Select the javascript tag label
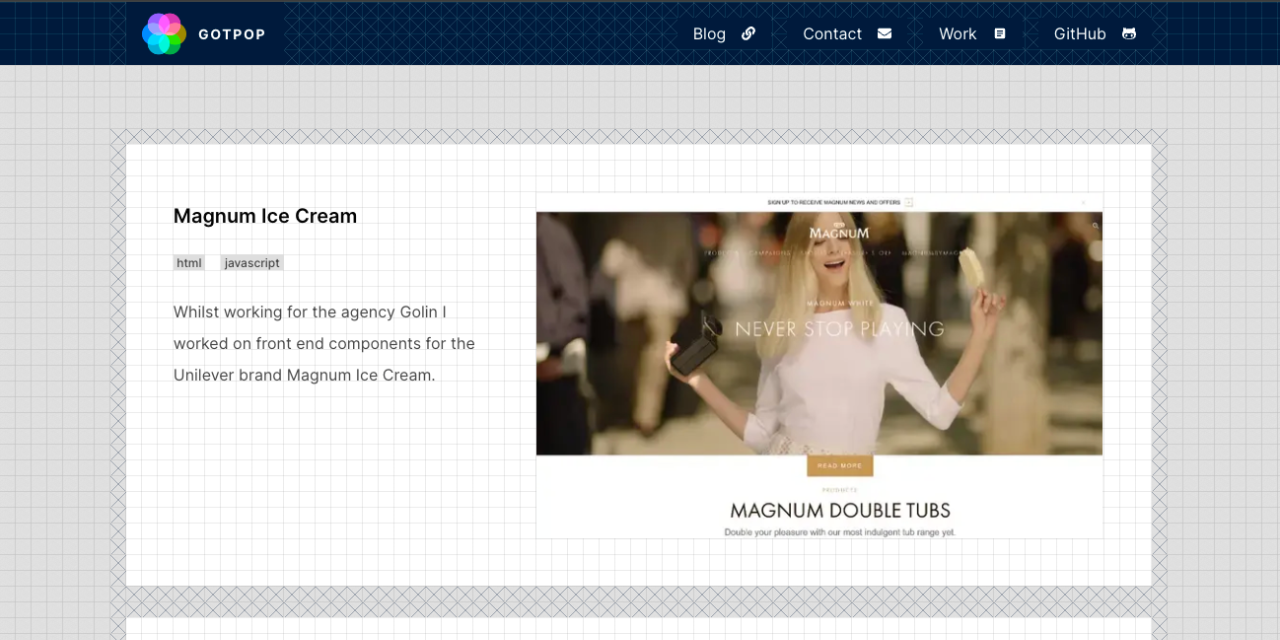This screenshot has height=640, width=1280. 252,263
